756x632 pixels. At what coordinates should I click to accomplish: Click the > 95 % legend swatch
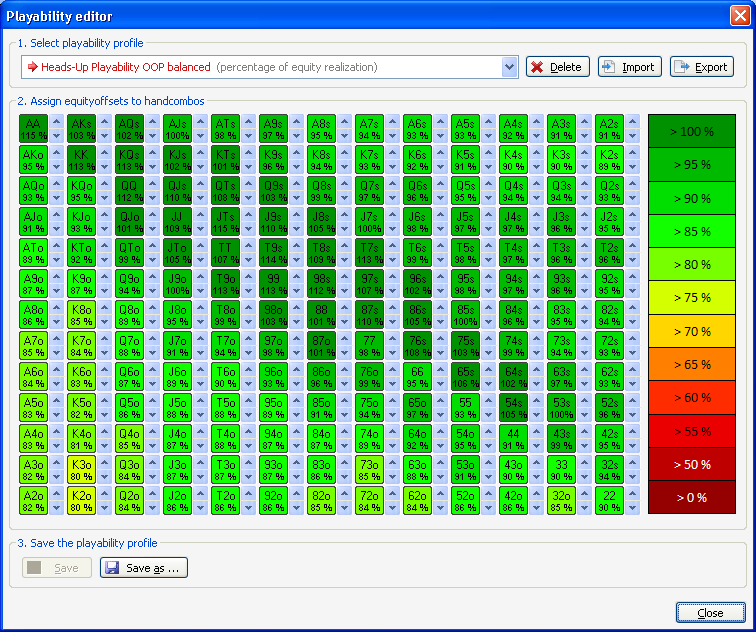(x=692, y=164)
